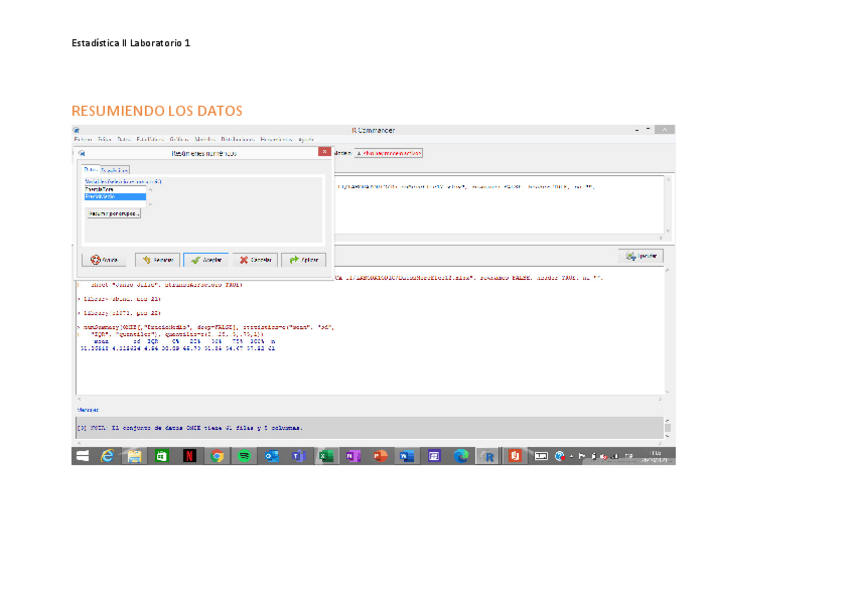Open the Windows Start button

(x=83, y=456)
